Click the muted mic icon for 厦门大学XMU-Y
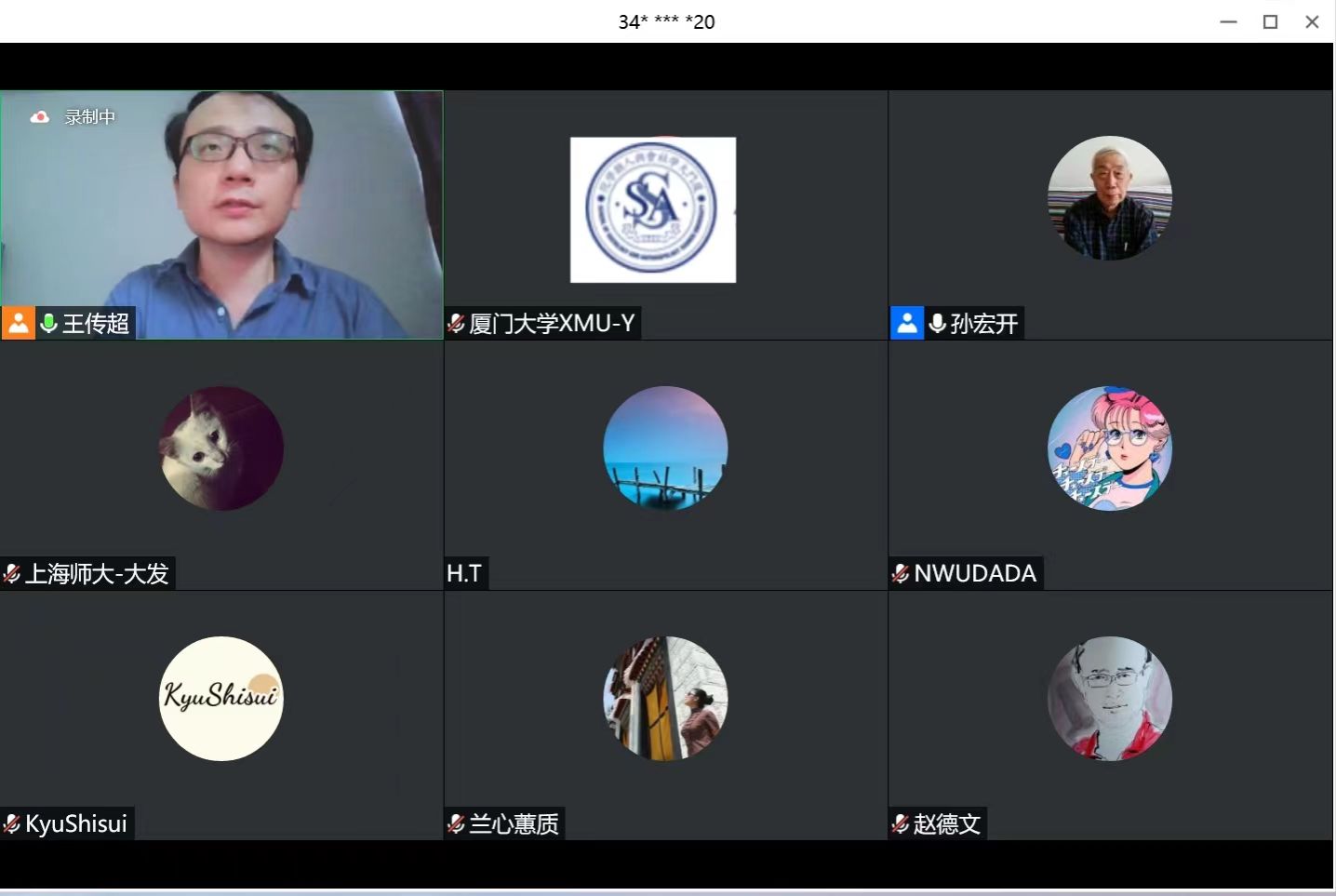The height and width of the screenshot is (896, 1336). click(x=456, y=324)
